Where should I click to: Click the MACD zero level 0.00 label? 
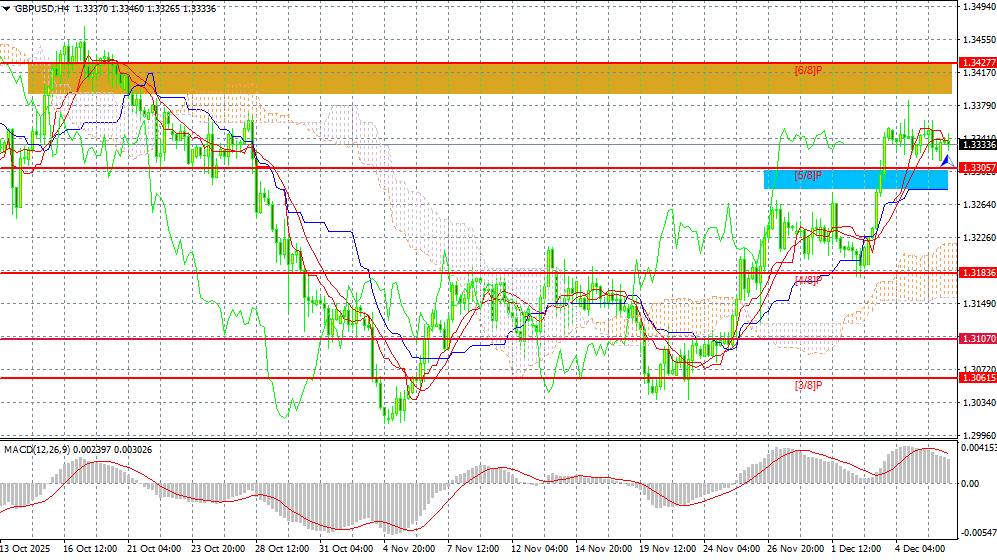coord(970,484)
